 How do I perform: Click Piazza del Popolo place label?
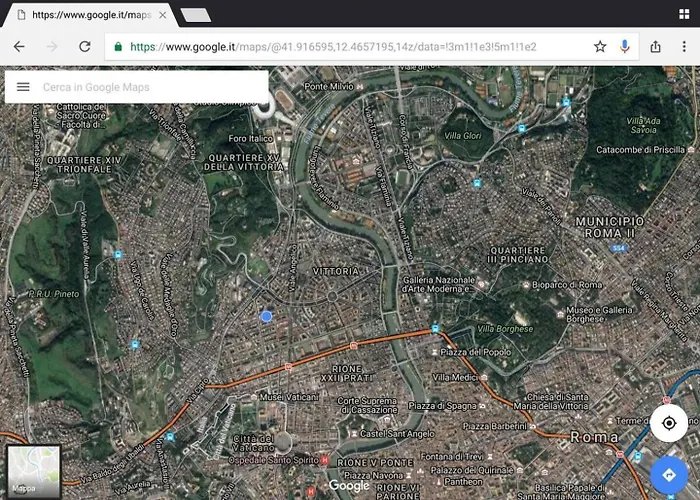pos(475,352)
